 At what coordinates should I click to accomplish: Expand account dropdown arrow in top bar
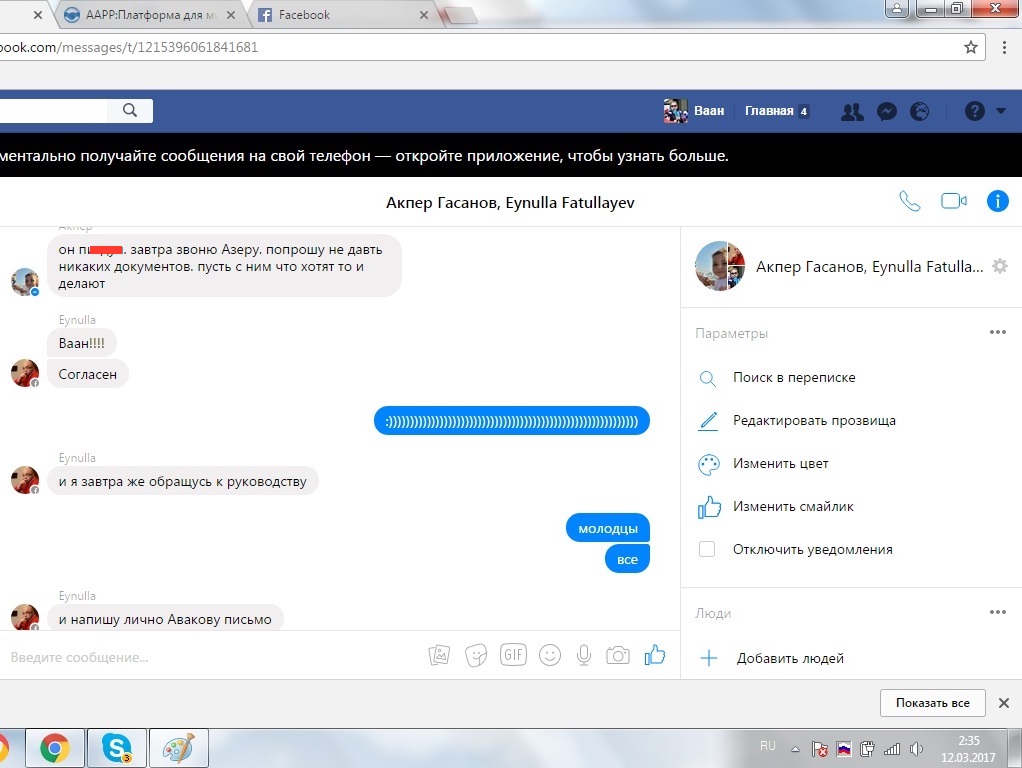1001,111
